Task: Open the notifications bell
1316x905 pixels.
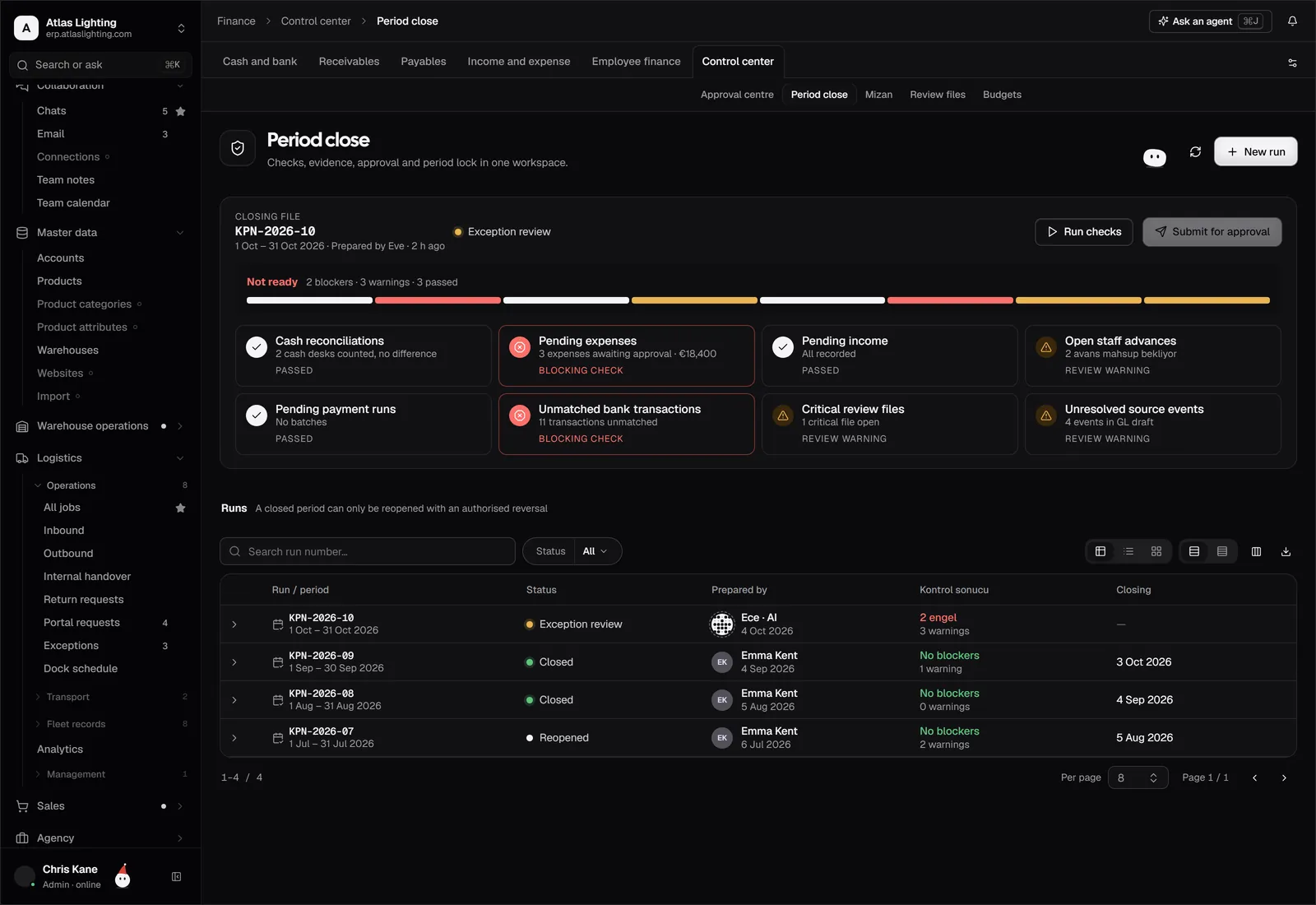Action: point(1292,21)
